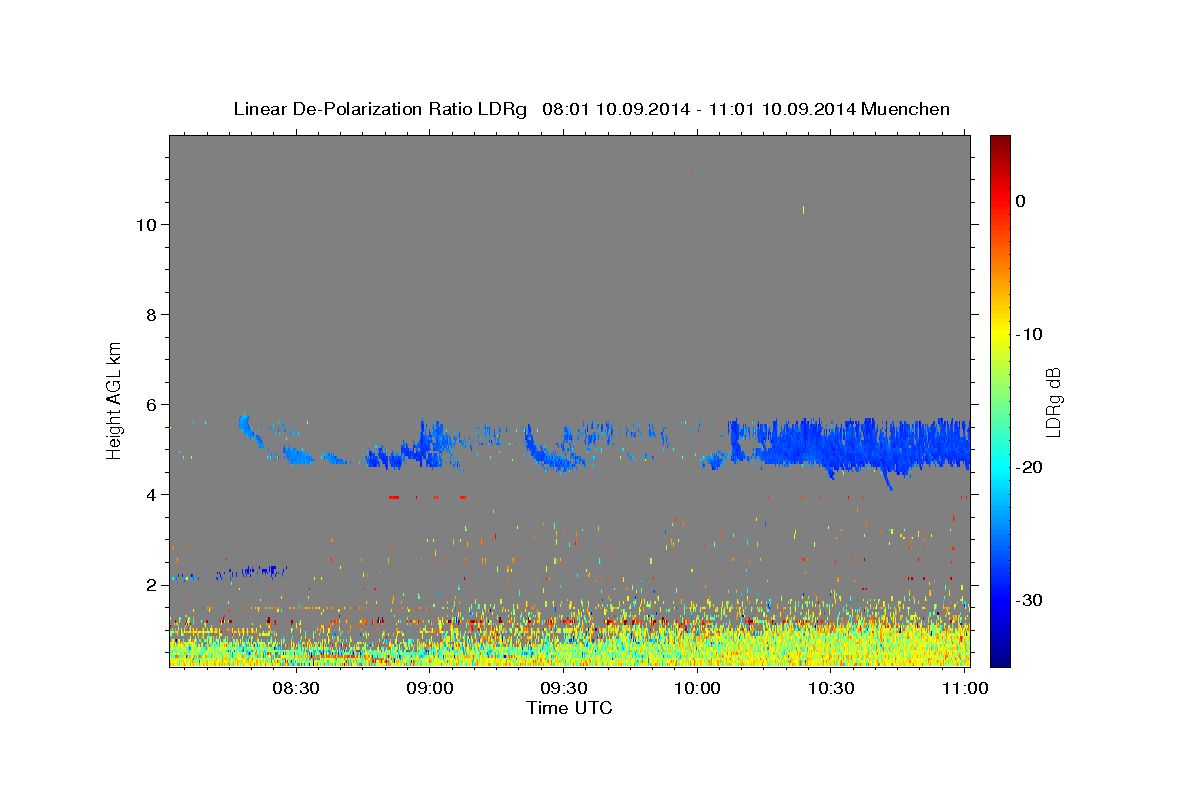Click the 09:00 time tick label
Screen dimensions: 1200x800
point(431,688)
